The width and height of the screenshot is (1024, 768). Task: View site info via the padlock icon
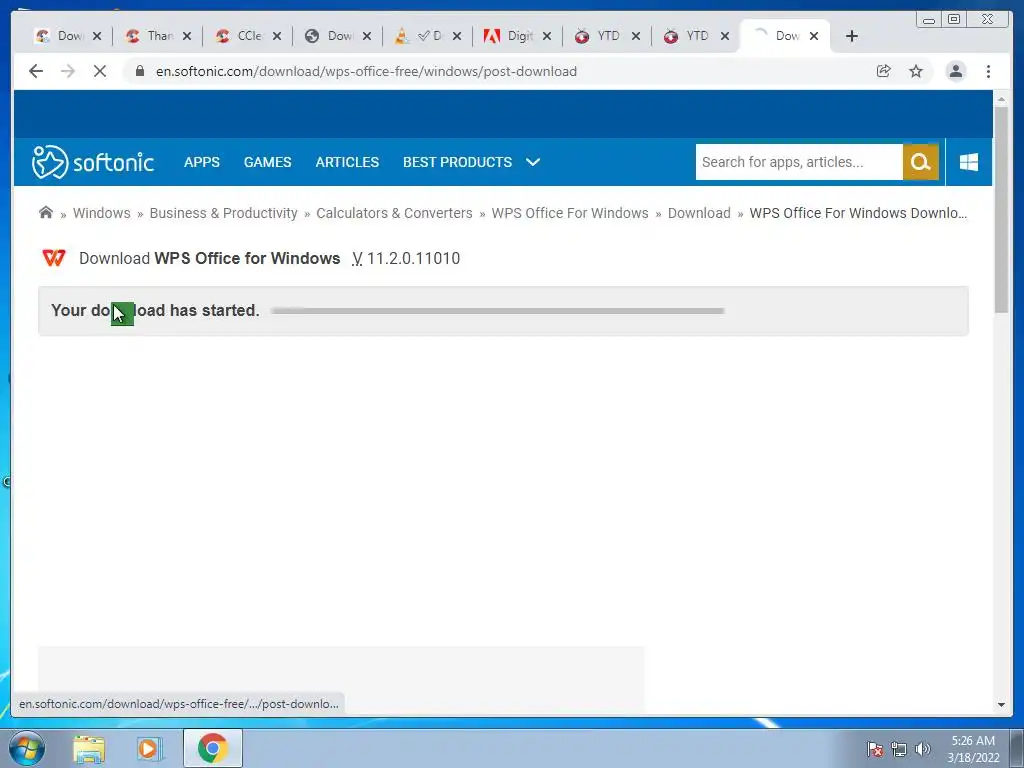(x=139, y=71)
